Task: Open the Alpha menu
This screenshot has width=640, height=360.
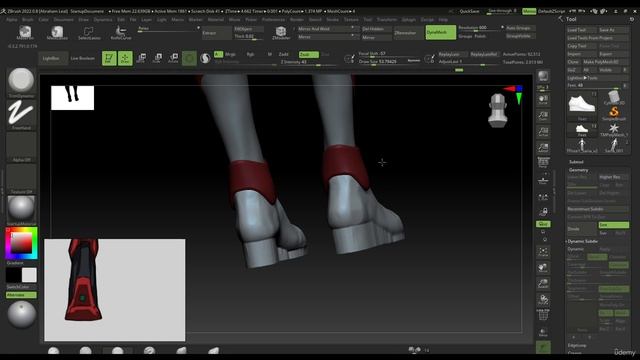Action: pos(11,20)
